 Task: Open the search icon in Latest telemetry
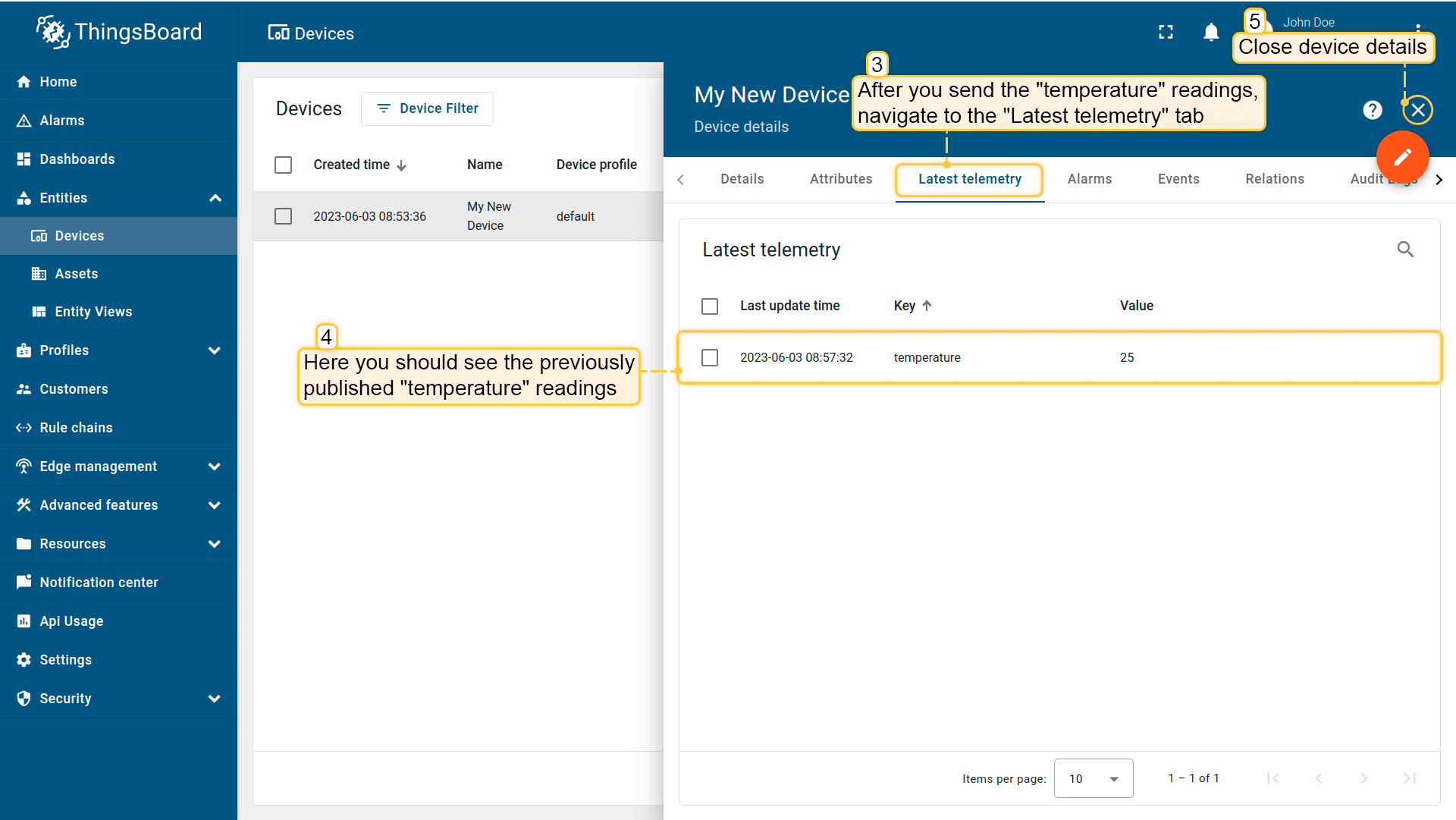point(1406,249)
